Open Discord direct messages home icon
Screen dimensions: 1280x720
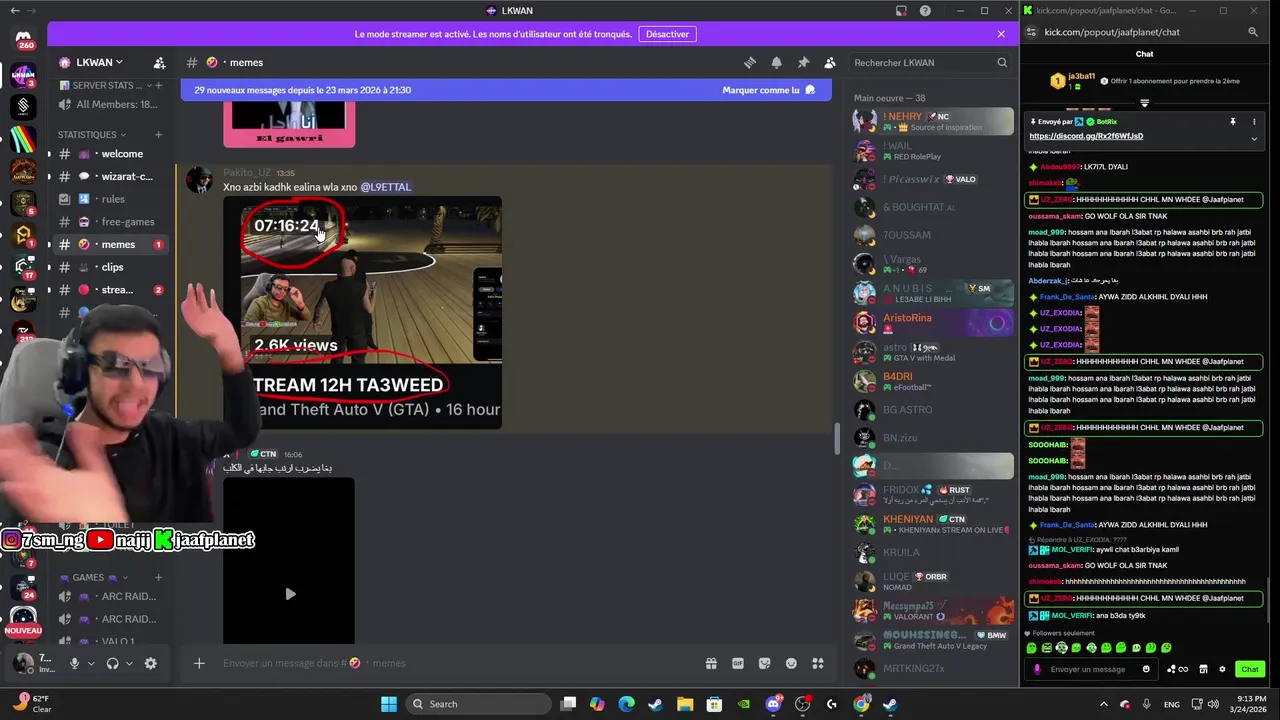point(24,39)
